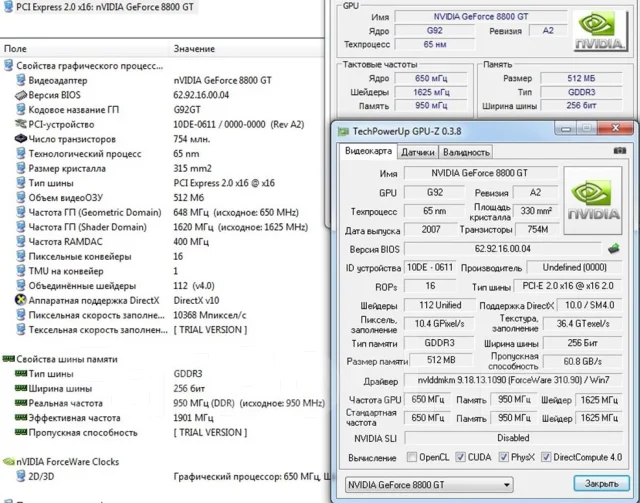Viewport: 640px width, 503px height.
Task: Click the value 1901 МГц
Action: [x=193, y=418]
